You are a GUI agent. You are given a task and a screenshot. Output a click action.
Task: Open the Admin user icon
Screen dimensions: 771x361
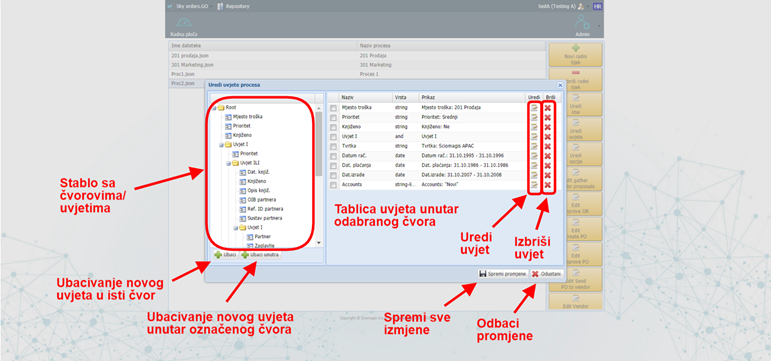(582, 23)
